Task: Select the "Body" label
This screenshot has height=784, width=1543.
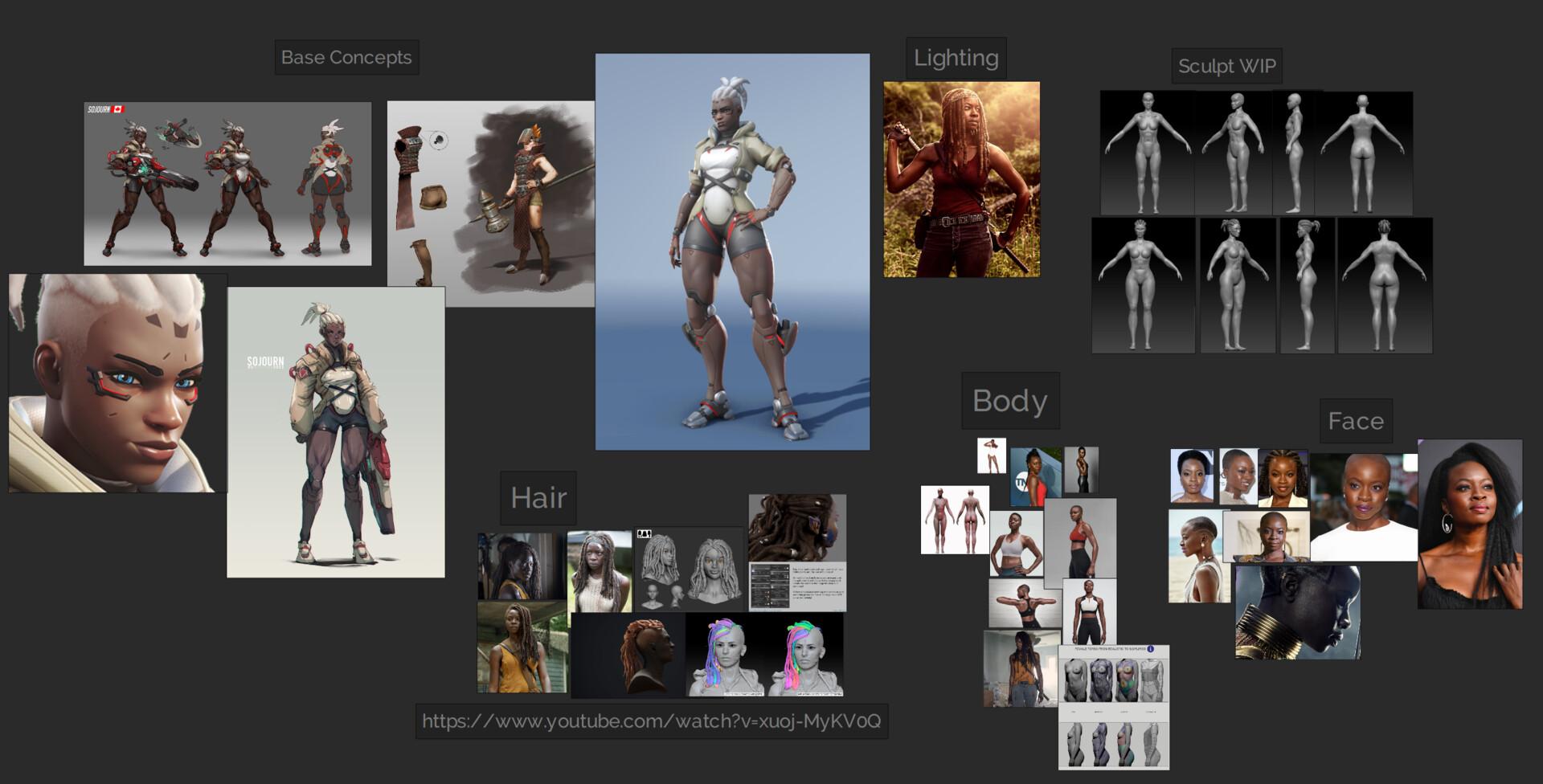Action: tap(1010, 400)
